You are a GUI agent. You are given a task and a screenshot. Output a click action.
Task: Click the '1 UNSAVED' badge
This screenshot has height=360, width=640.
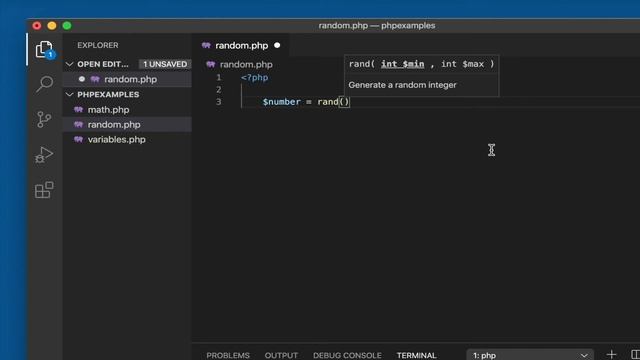[165, 64]
